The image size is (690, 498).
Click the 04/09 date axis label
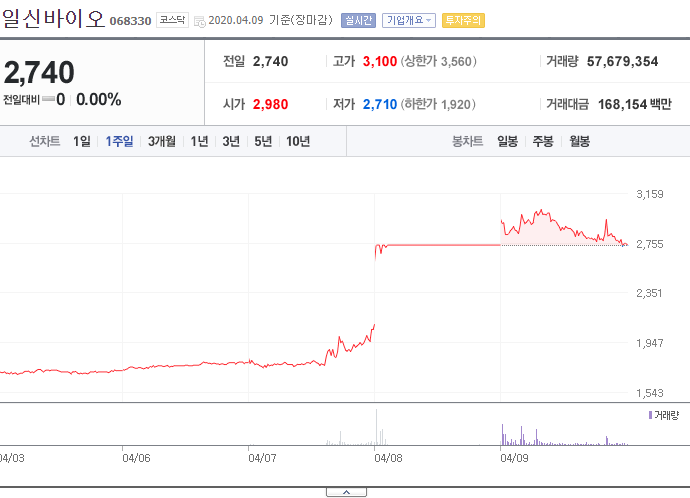tap(514, 458)
